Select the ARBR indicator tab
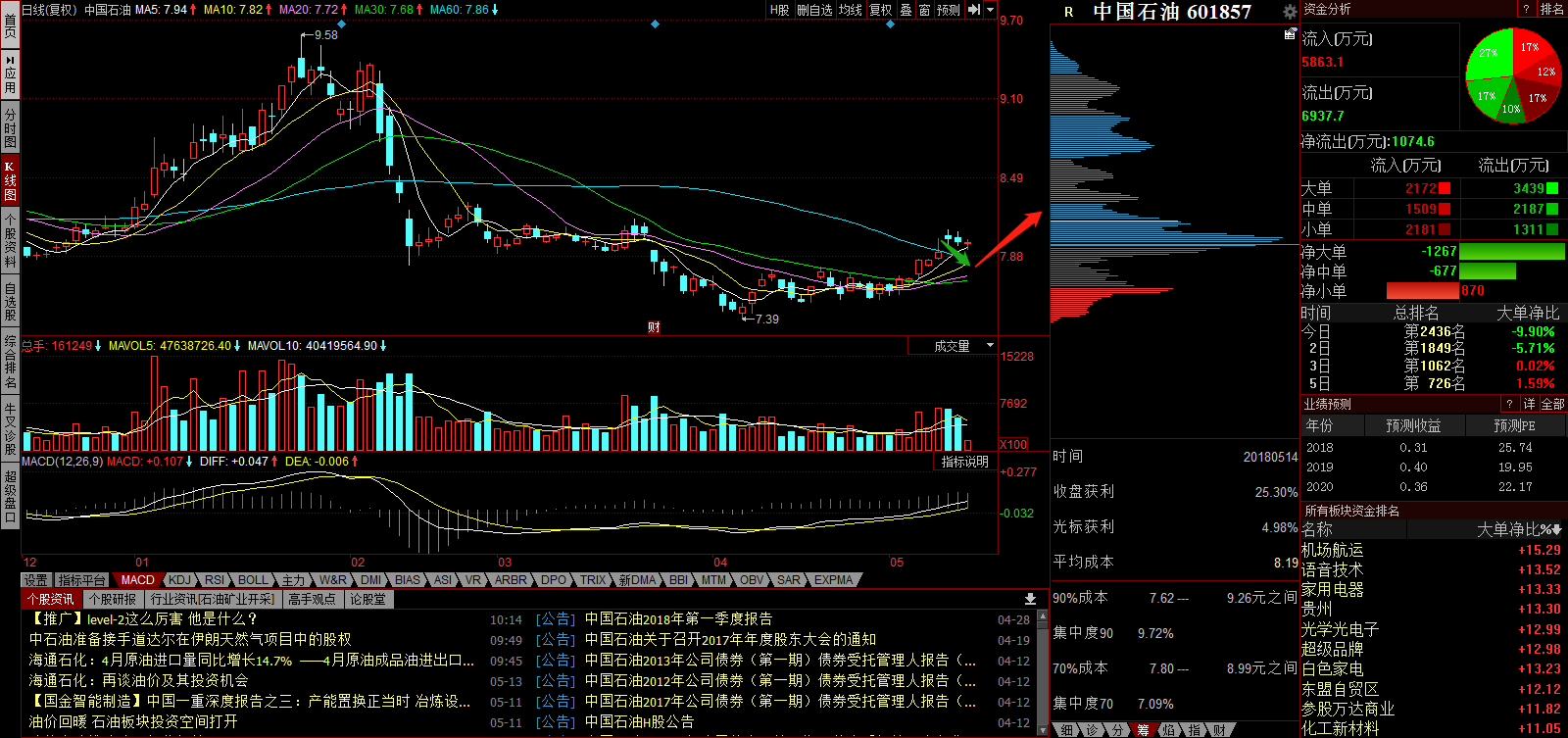Image resolution: width=1568 pixels, height=738 pixels. 511,580
